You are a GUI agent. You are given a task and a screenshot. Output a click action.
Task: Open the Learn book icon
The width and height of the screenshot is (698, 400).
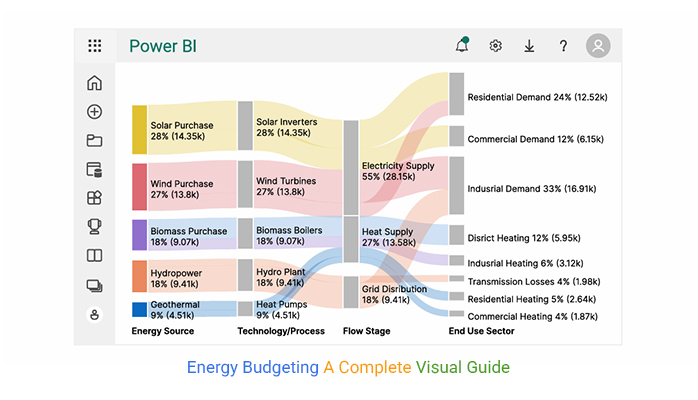point(95,256)
